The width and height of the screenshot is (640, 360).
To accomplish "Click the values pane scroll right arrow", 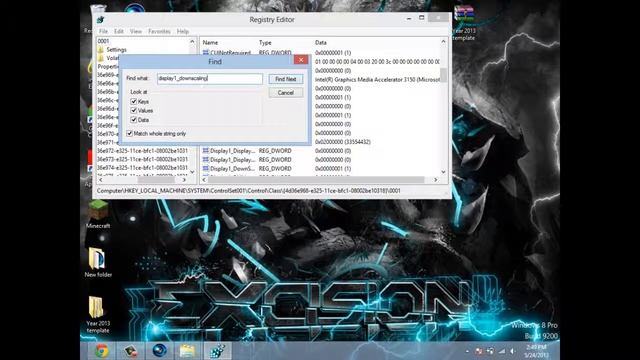I will 436,180.
